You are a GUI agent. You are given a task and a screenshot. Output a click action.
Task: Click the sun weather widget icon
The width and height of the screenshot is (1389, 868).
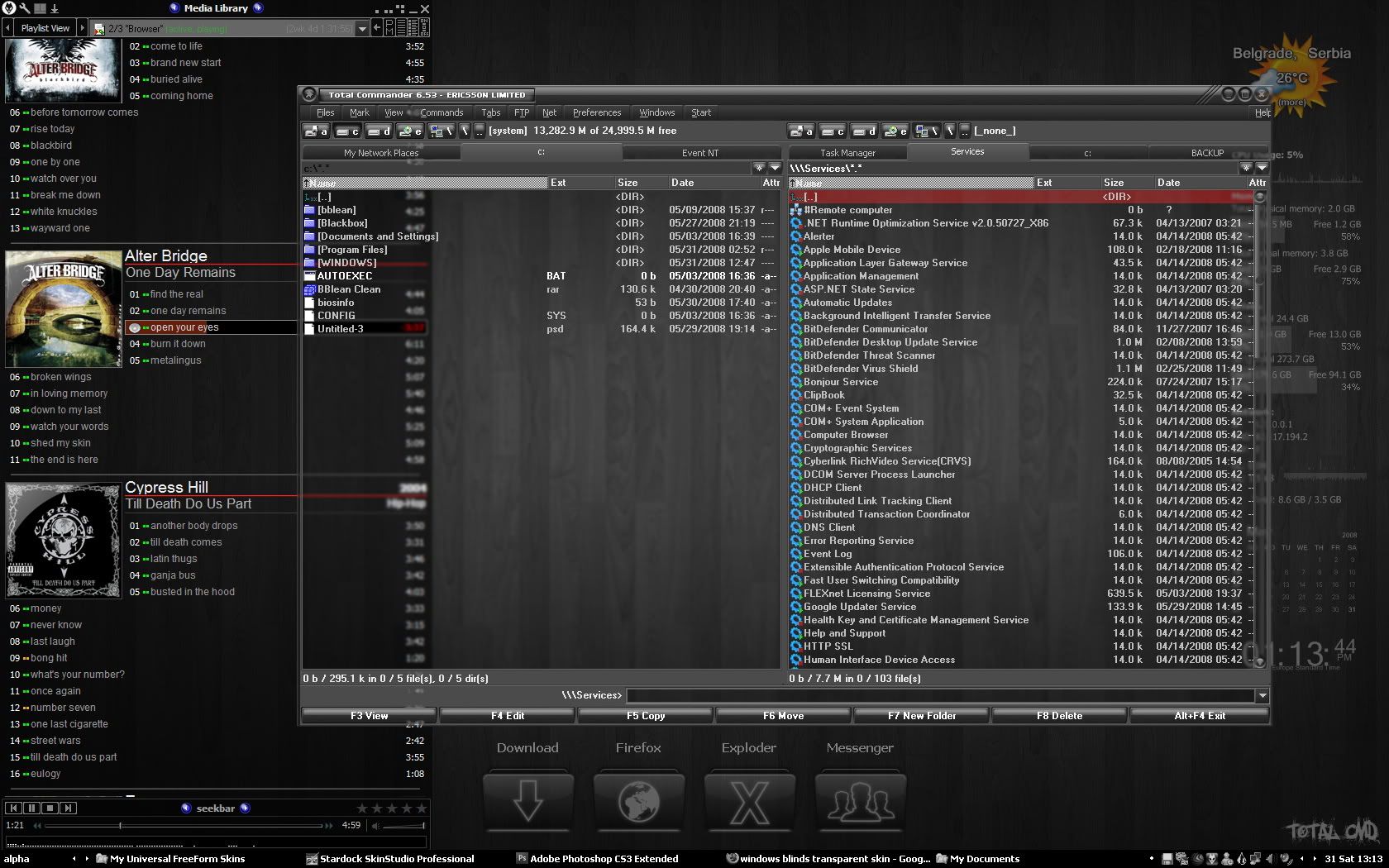click(x=1295, y=74)
